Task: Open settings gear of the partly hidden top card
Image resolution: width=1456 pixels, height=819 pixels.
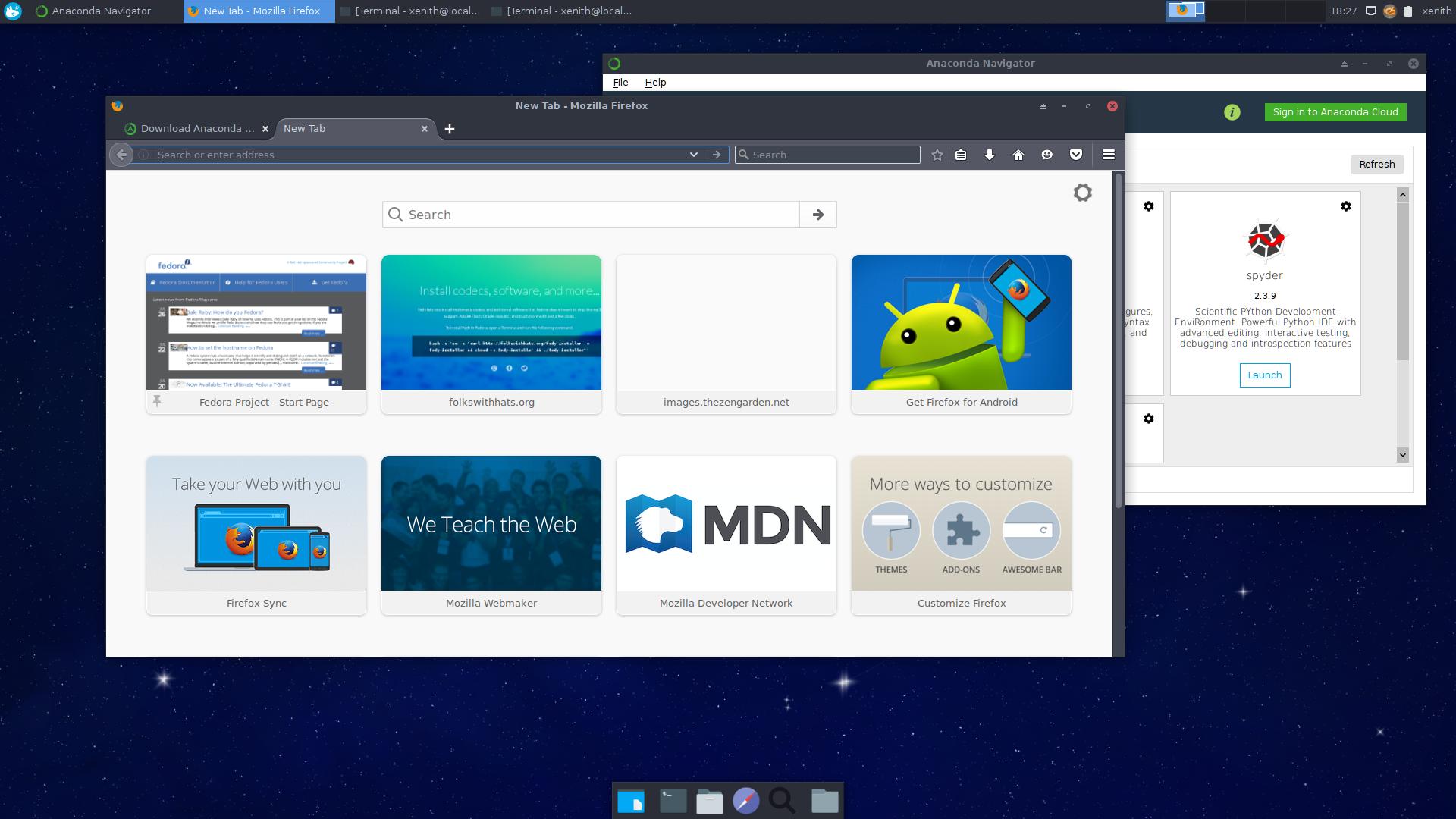Action: 1149,206
